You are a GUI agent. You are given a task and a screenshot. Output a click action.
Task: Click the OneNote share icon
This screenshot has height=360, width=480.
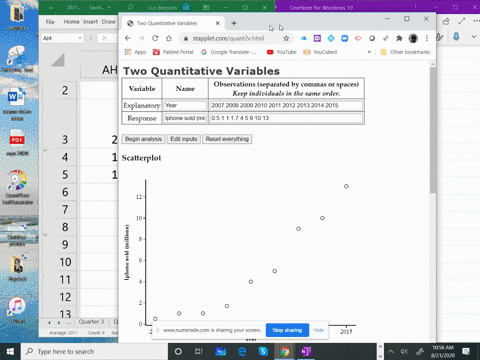tap(446, 22)
